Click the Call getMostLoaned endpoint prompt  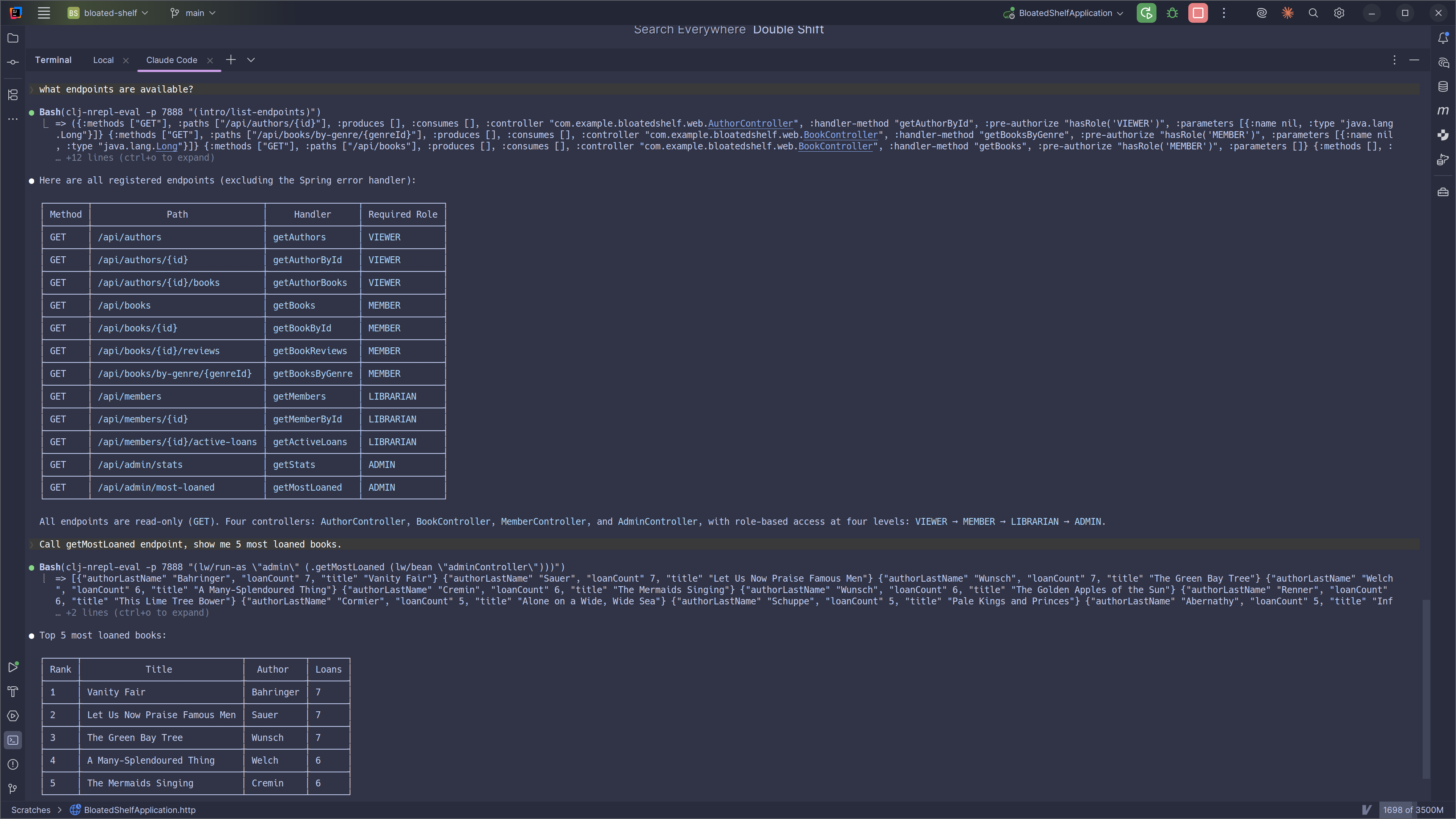point(190,544)
